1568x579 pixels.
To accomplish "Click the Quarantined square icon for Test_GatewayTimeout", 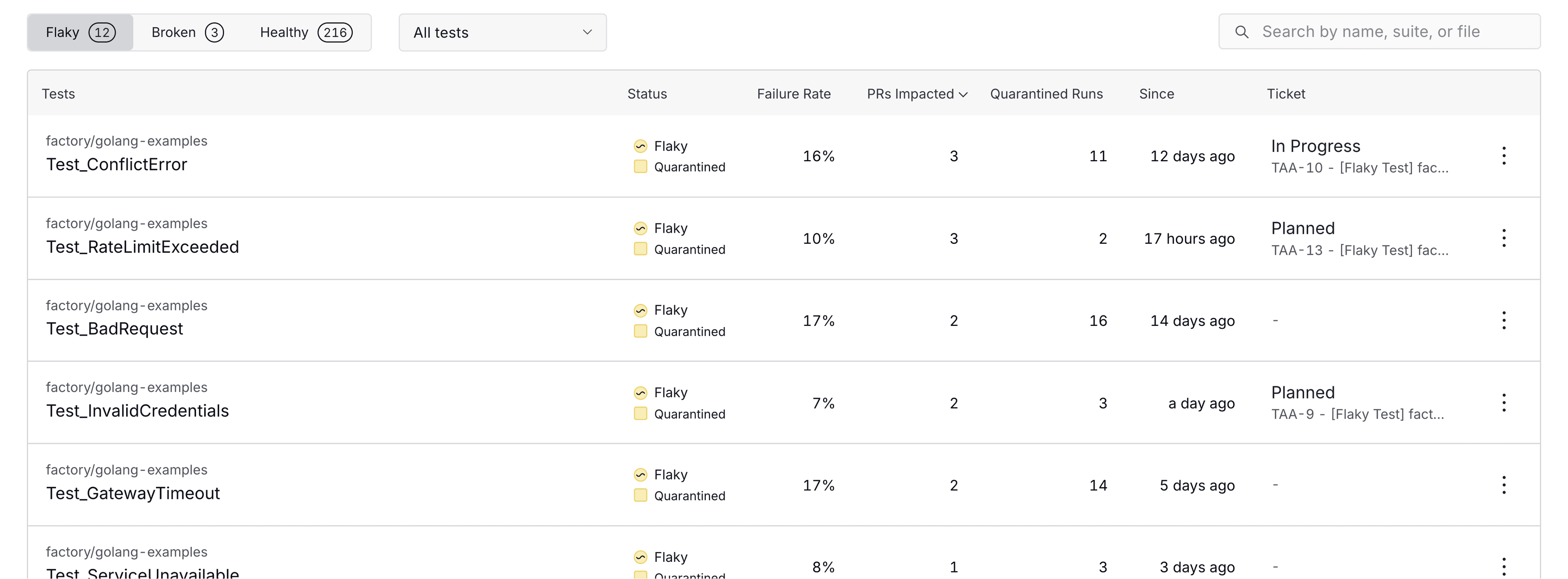I will coord(640,496).
